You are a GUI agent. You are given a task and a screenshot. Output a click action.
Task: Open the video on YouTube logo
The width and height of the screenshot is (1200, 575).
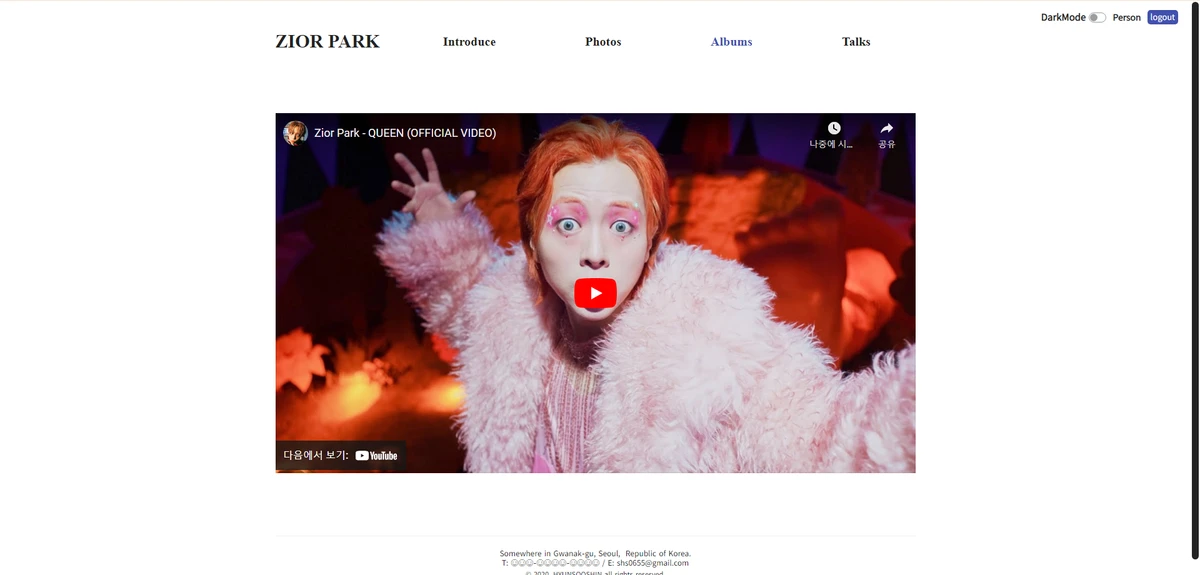click(376, 456)
